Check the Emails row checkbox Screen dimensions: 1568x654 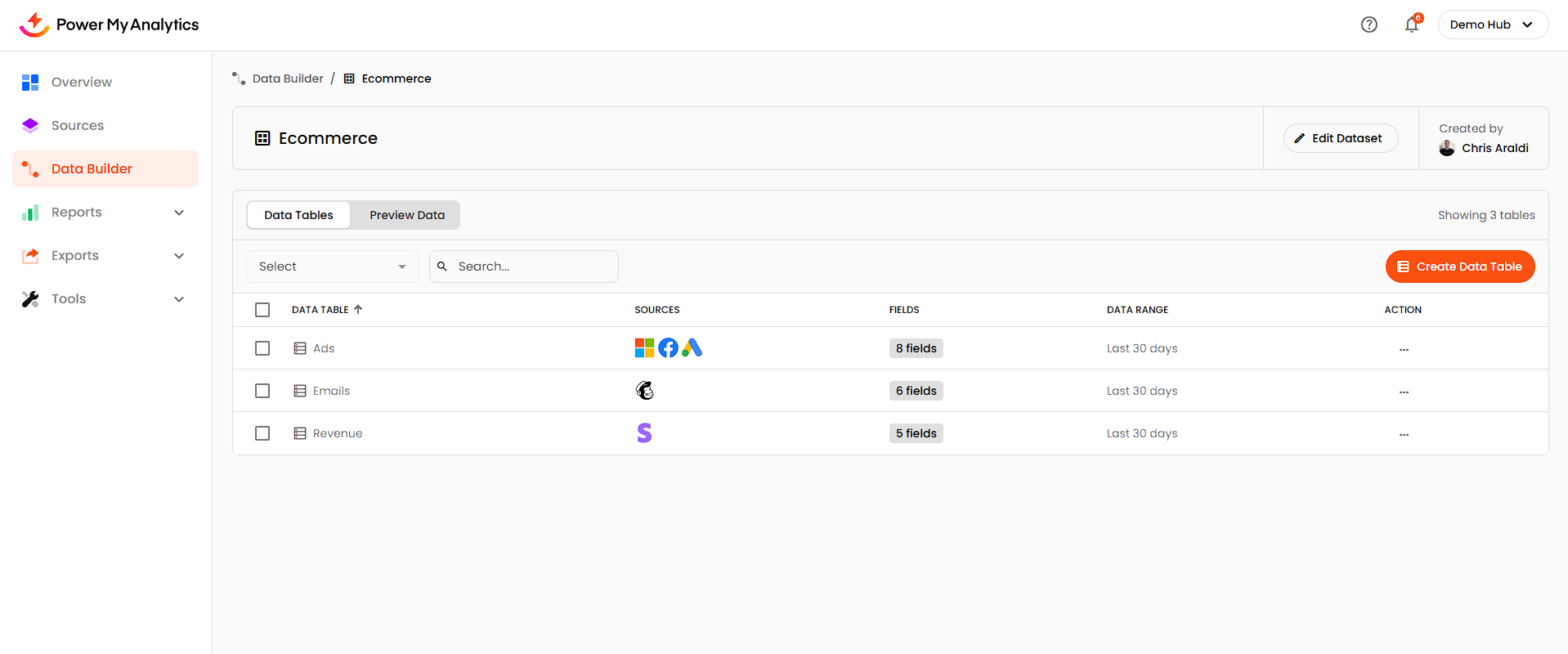tap(262, 391)
